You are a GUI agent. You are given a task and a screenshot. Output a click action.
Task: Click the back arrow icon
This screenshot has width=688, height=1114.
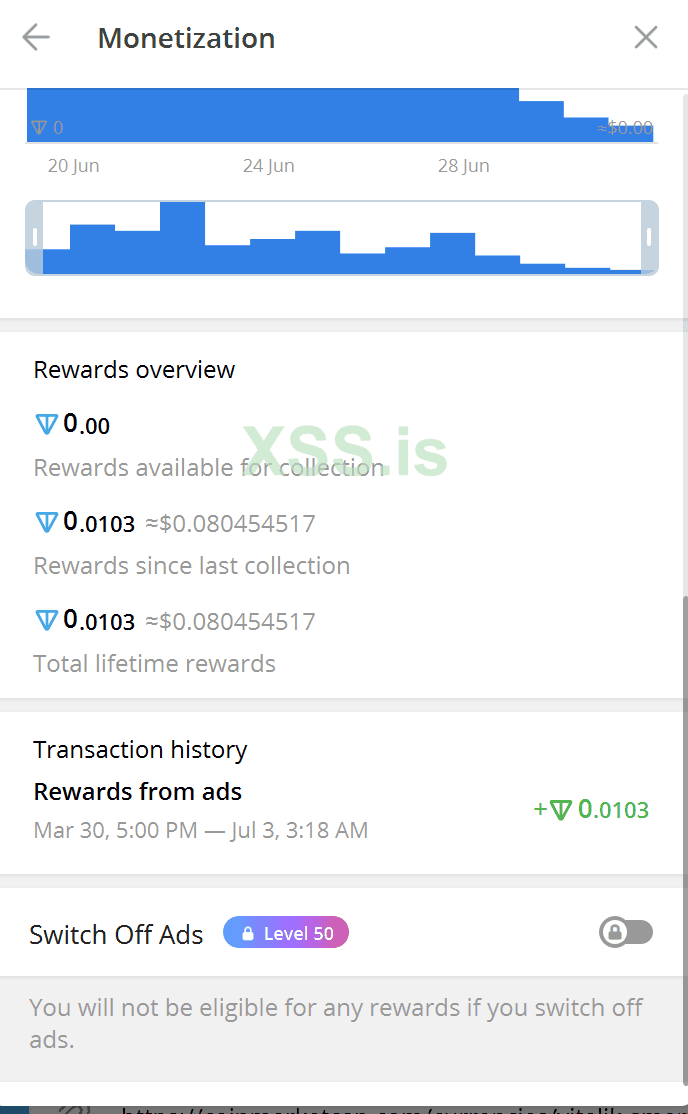click(36, 38)
